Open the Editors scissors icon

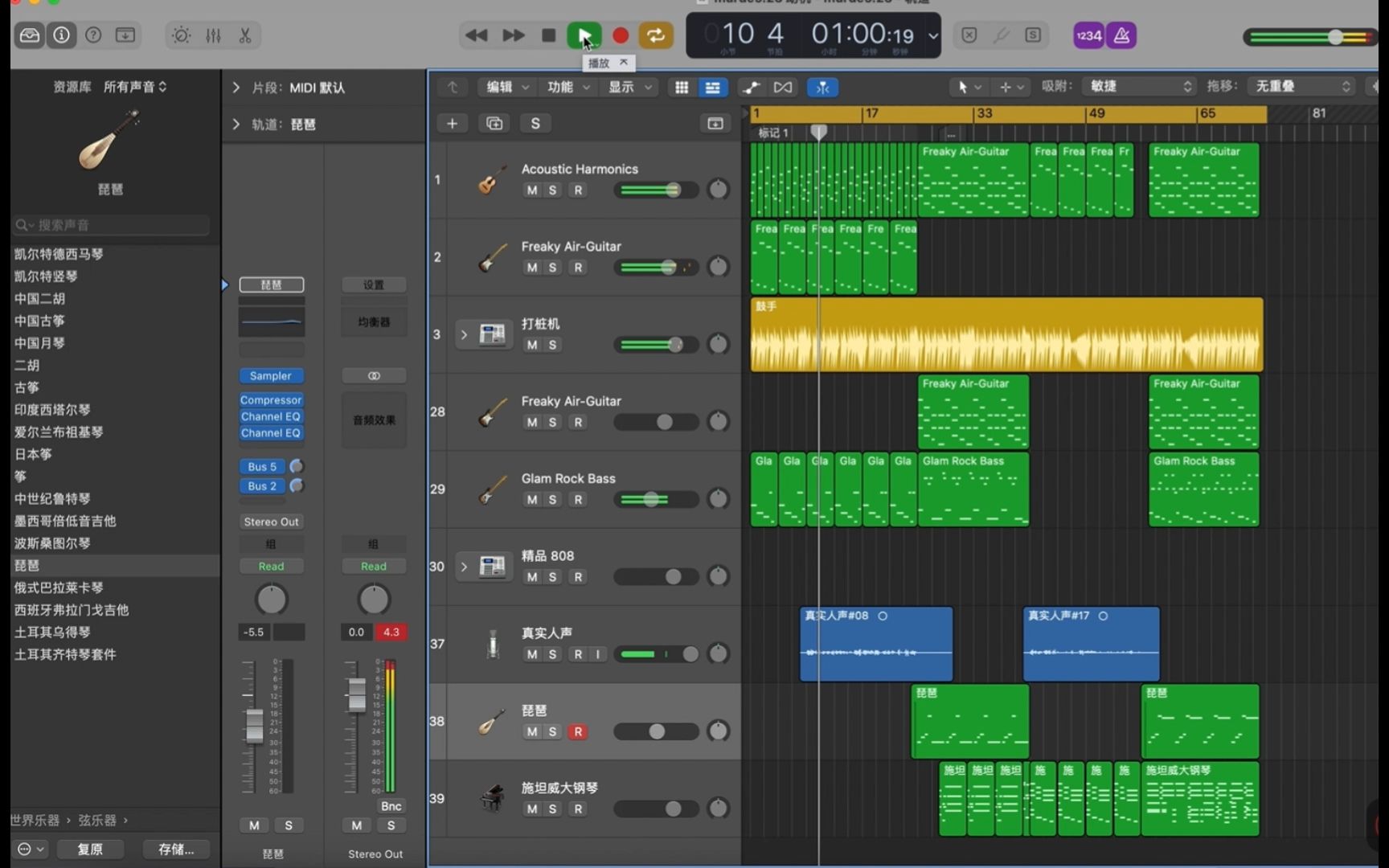(245, 35)
